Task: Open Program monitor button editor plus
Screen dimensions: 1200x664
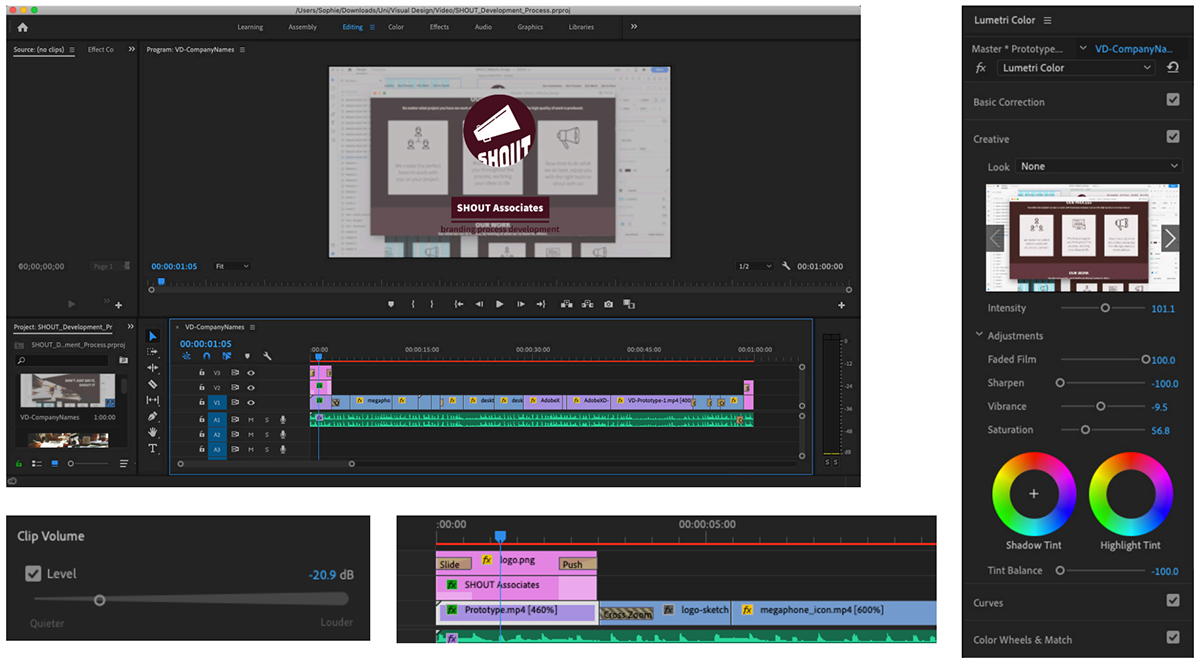Action: pos(841,305)
